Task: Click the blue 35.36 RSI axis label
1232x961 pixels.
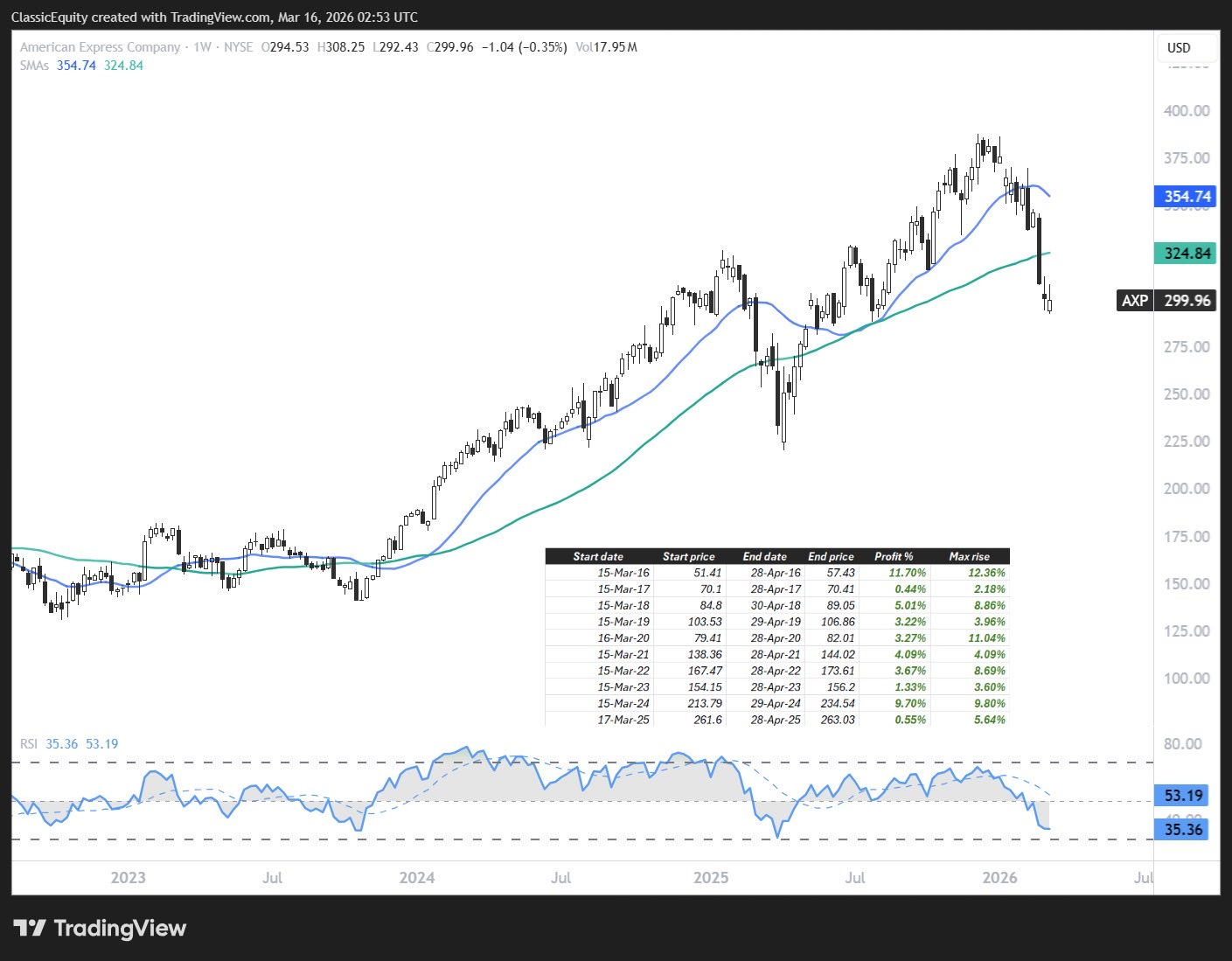Action: click(x=1182, y=830)
